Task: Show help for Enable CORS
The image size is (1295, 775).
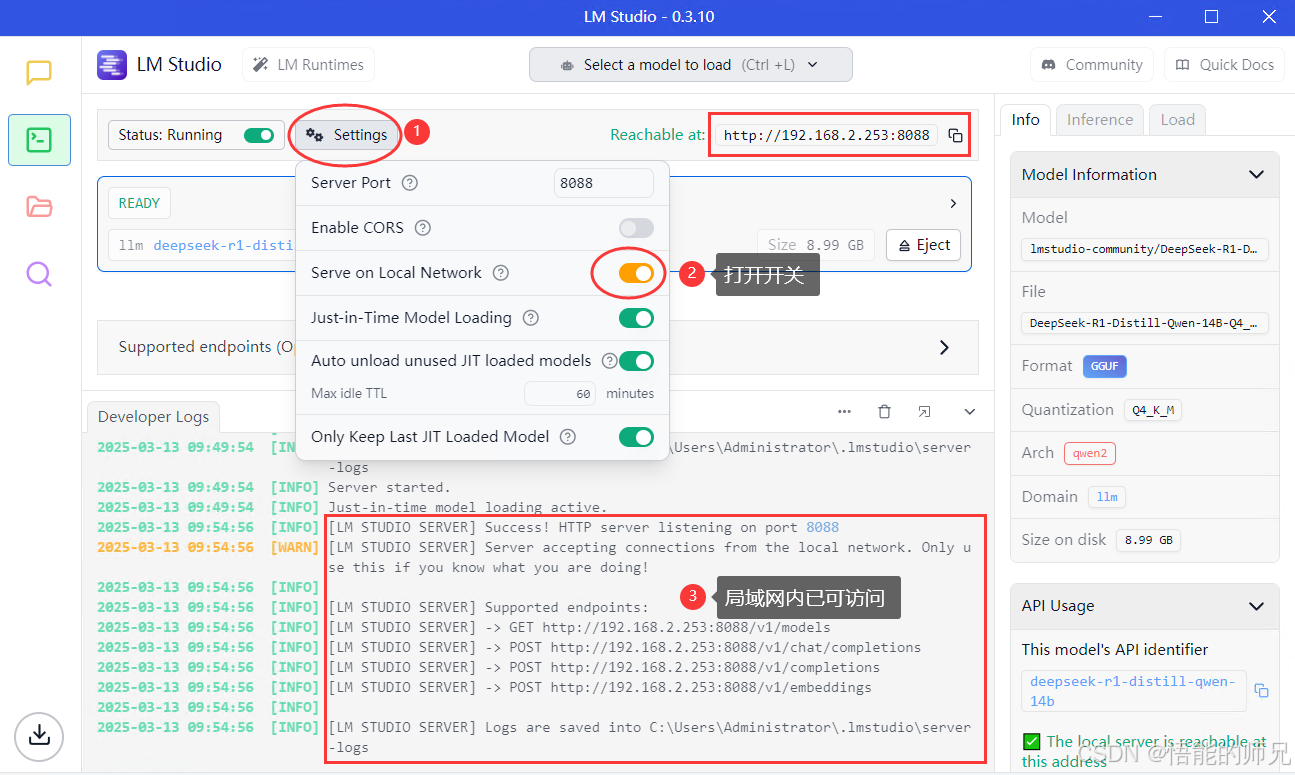Action: coord(423,228)
